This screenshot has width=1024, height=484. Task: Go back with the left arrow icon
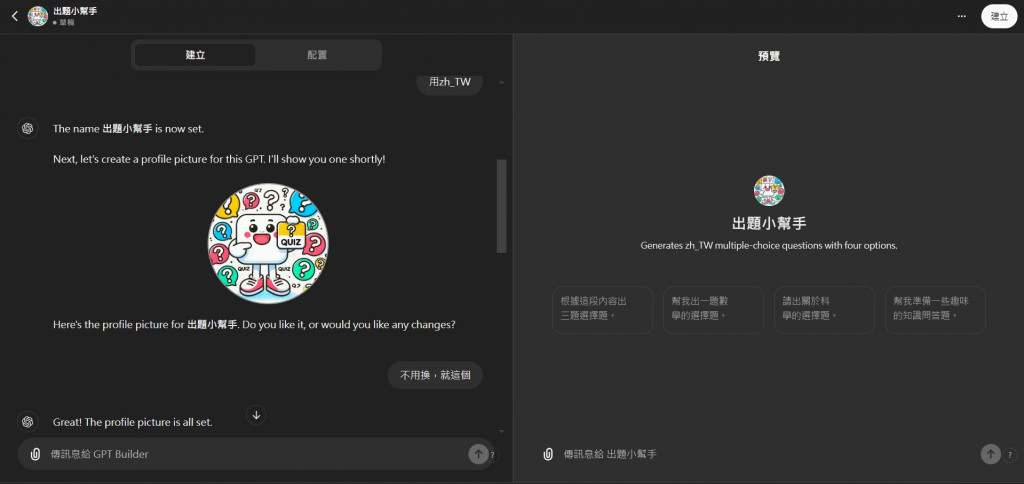(x=15, y=16)
